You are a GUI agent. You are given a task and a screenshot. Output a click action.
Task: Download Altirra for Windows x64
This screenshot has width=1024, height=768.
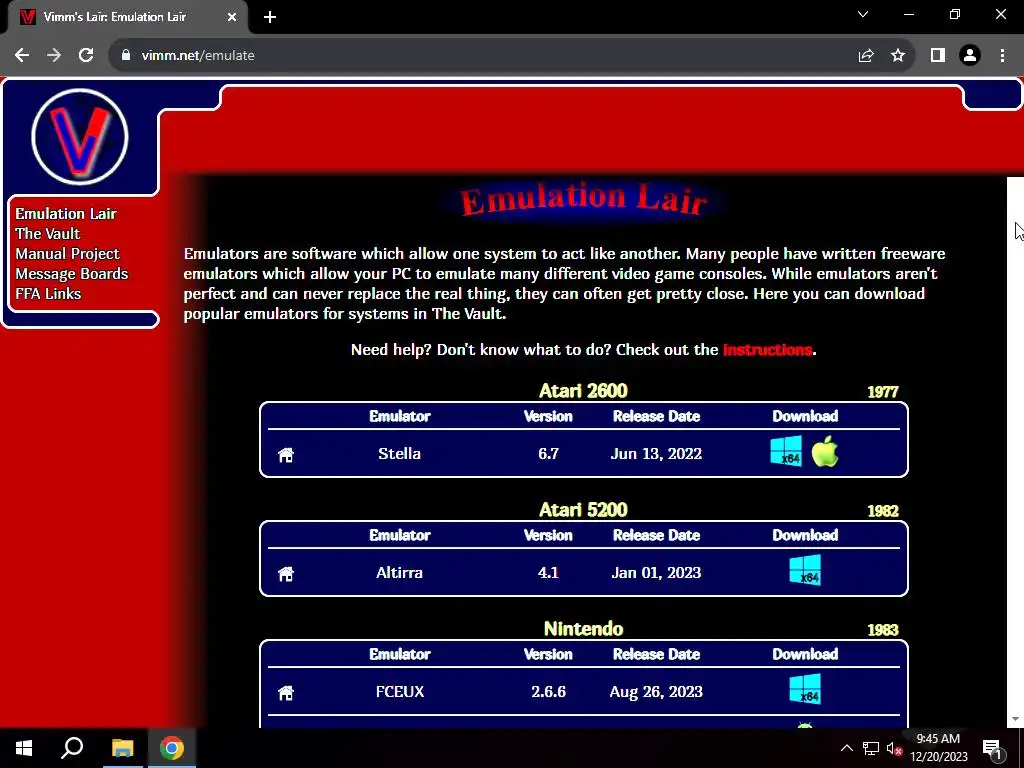805,570
